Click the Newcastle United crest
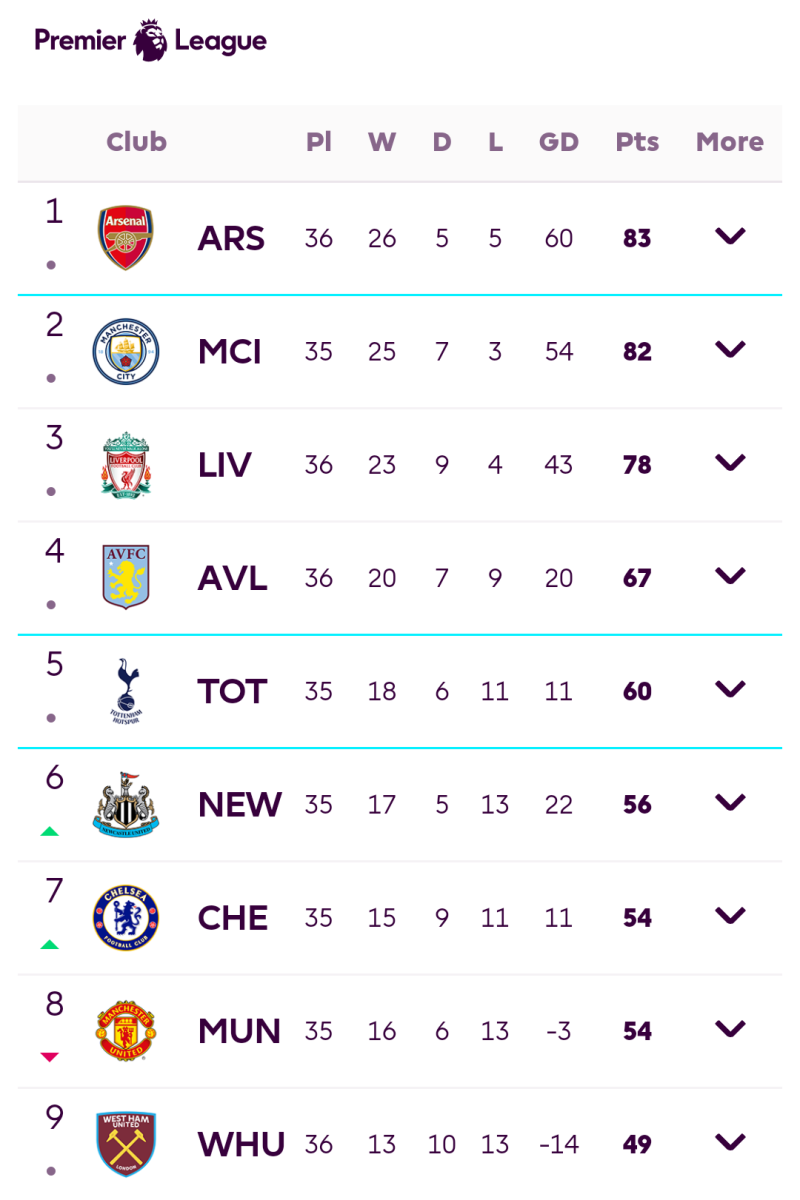 pyautogui.click(x=125, y=804)
